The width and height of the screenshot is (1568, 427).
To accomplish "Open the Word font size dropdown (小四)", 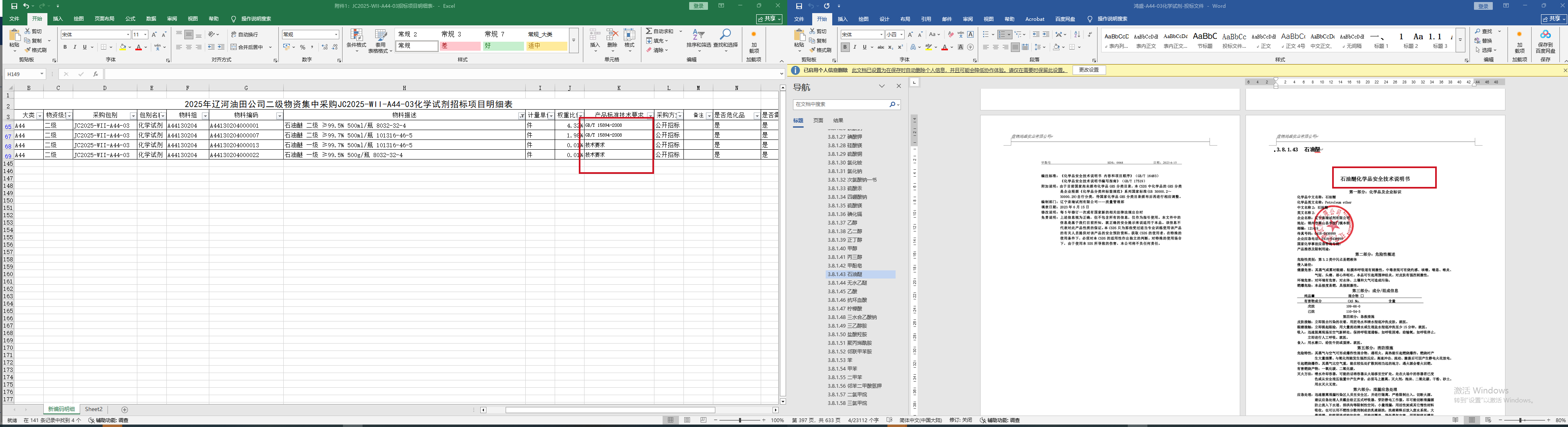I will tap(901, 35).
